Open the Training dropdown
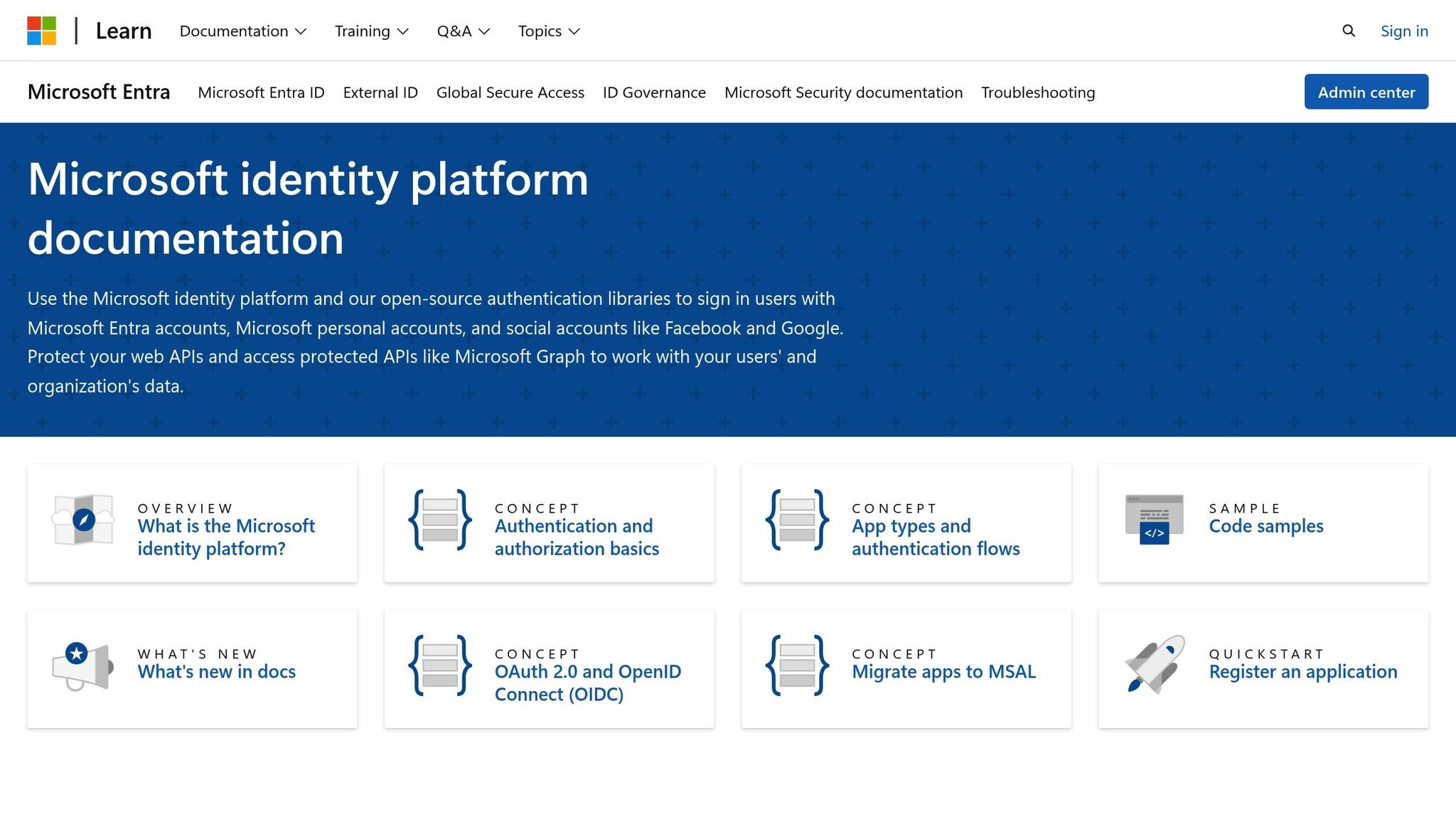1456x819 pixels. click(x=370, y=31)
